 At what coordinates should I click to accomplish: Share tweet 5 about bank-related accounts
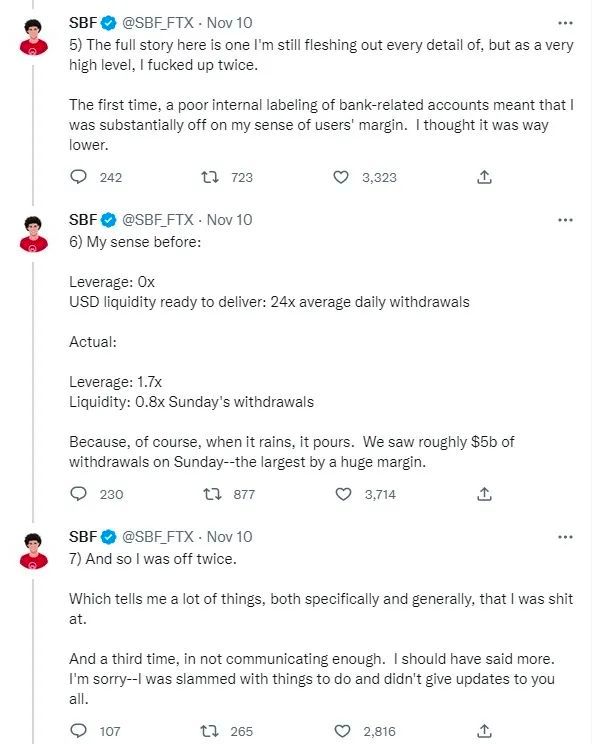click(484, 177)
